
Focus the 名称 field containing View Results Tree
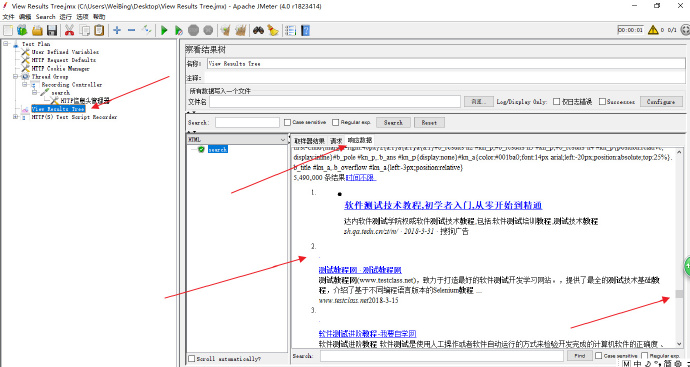pos(445,64)
